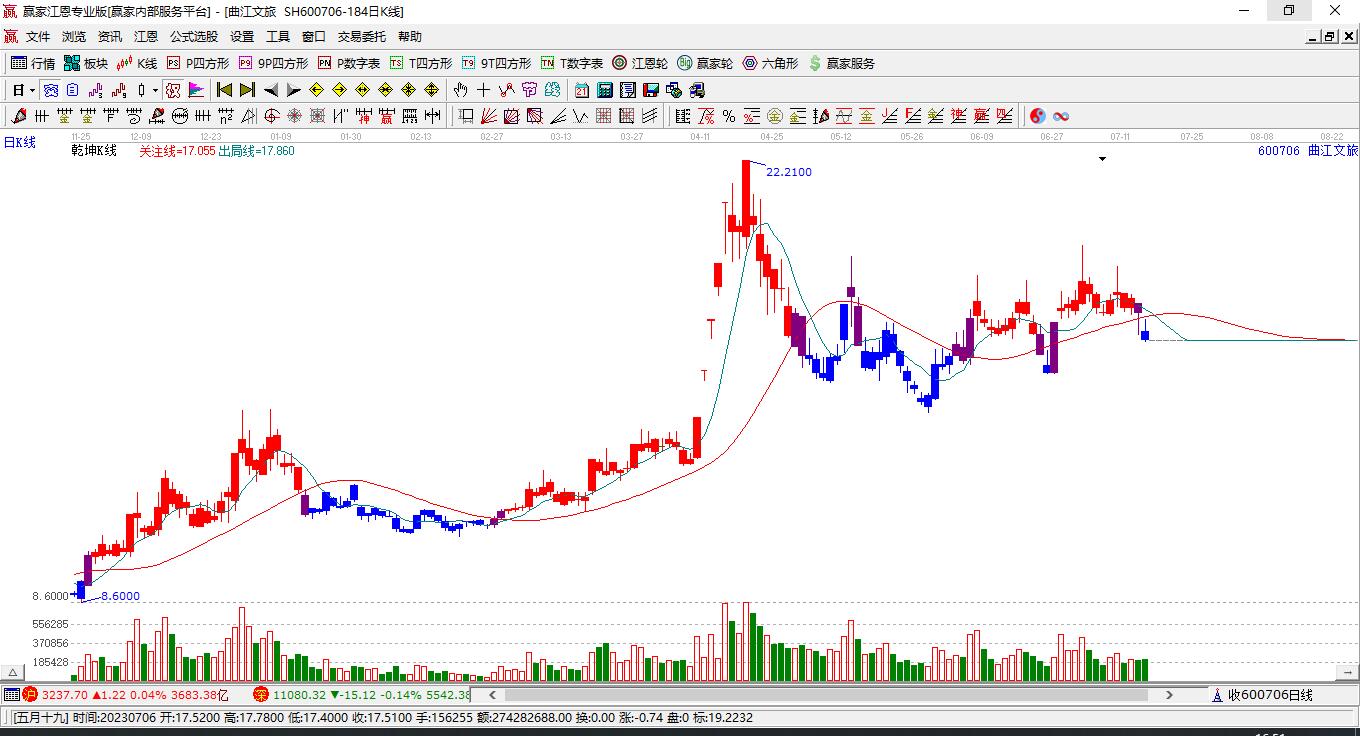Viewport: 1360px width, 736px height.
Task: Open the 江恩 menu
Action: point(146,37)
